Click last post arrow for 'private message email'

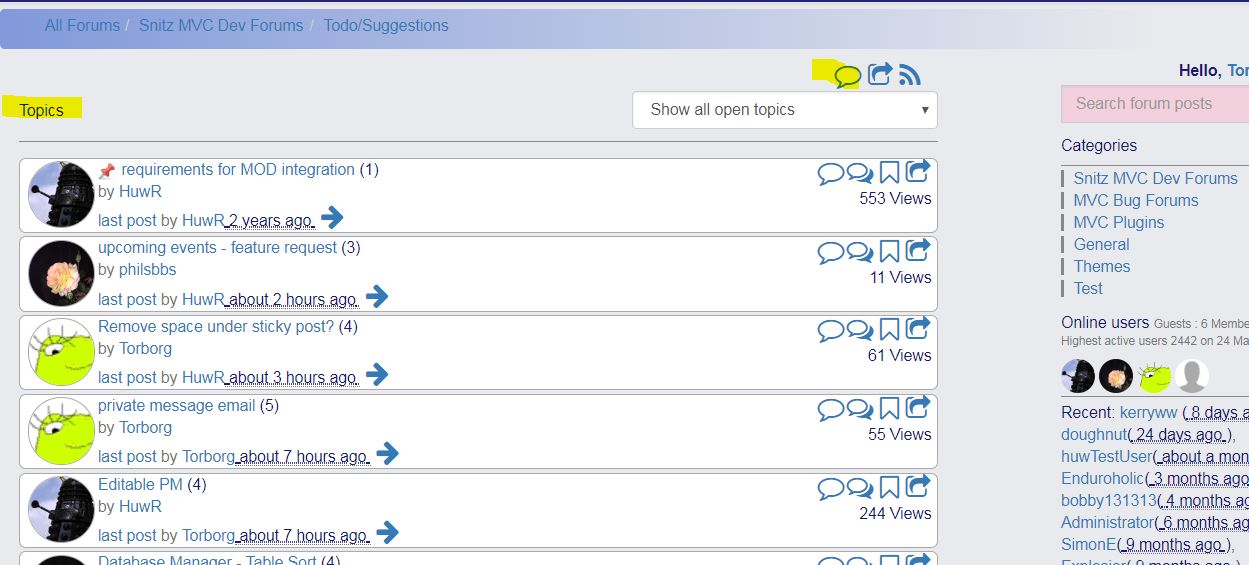coord(387,454)
